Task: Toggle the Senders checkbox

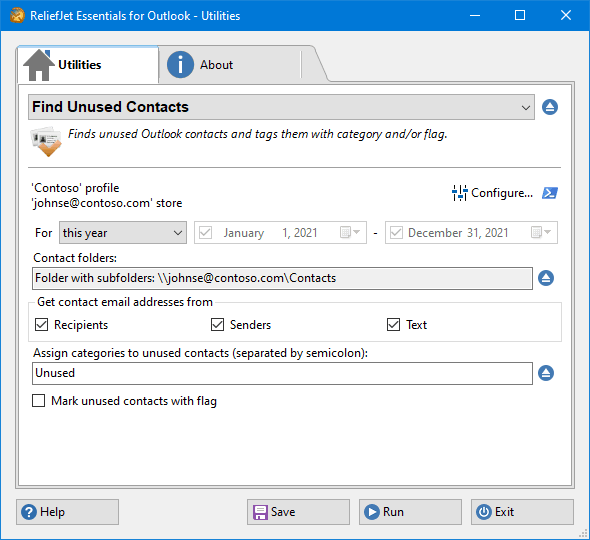Action: 217,325
